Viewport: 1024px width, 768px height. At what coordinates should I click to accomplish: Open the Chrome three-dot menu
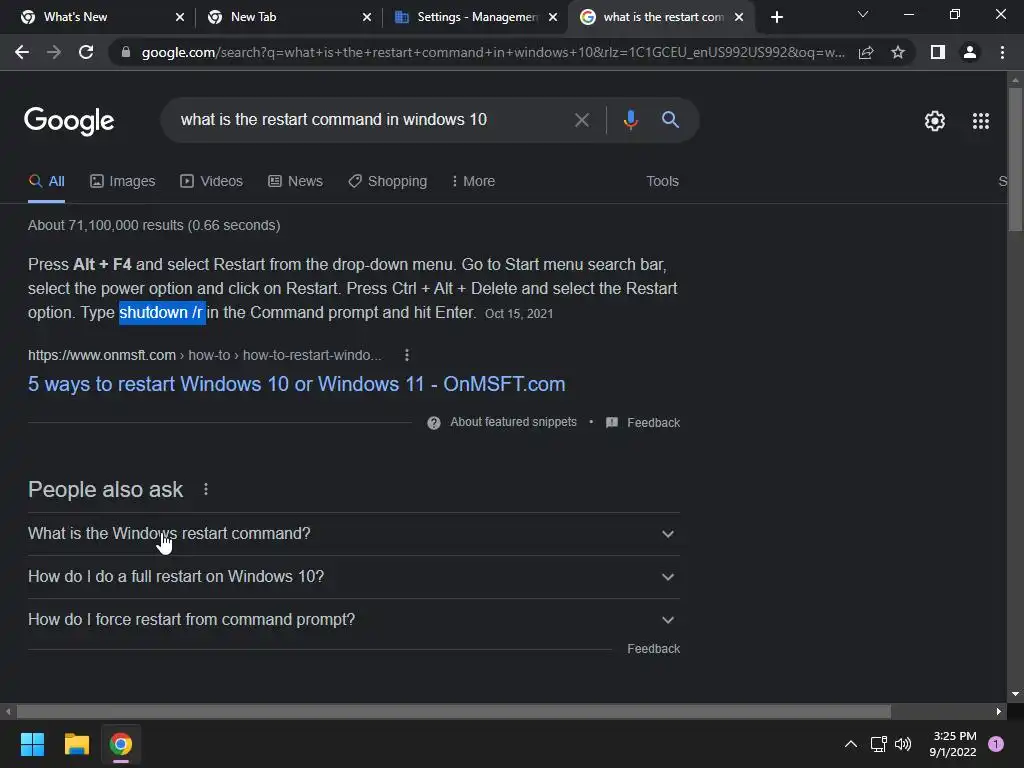pos(1002,52)
